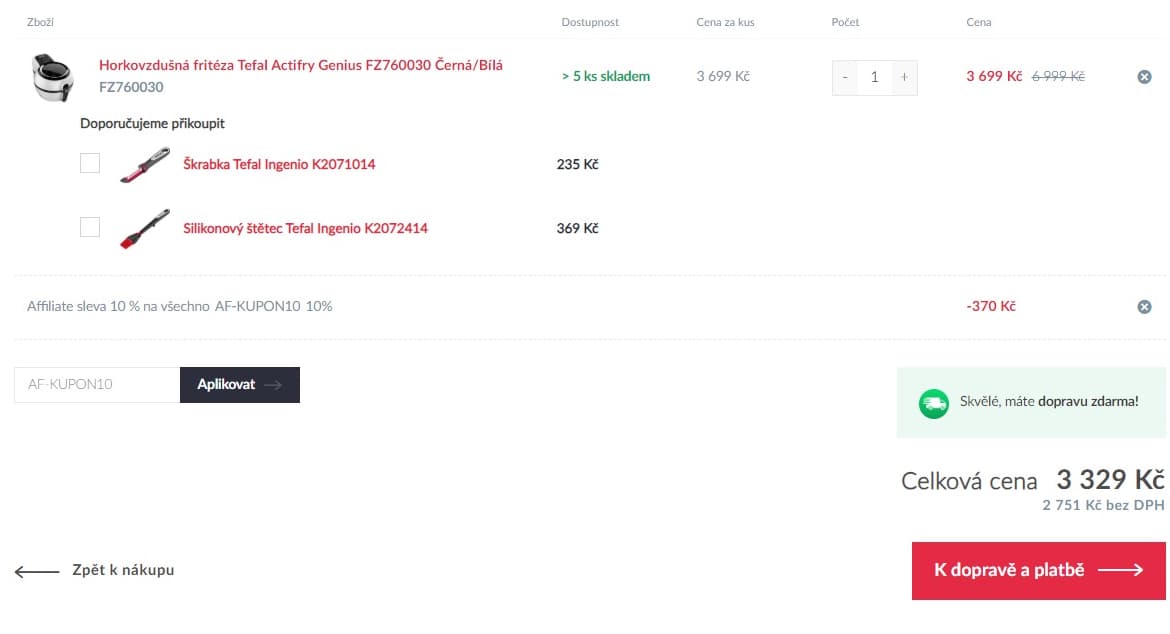This screenshot has width=1170, height=634.
Task: Open Škrabka Tefal Ingenio K2071014 link
Action: (x=279, y=164)
